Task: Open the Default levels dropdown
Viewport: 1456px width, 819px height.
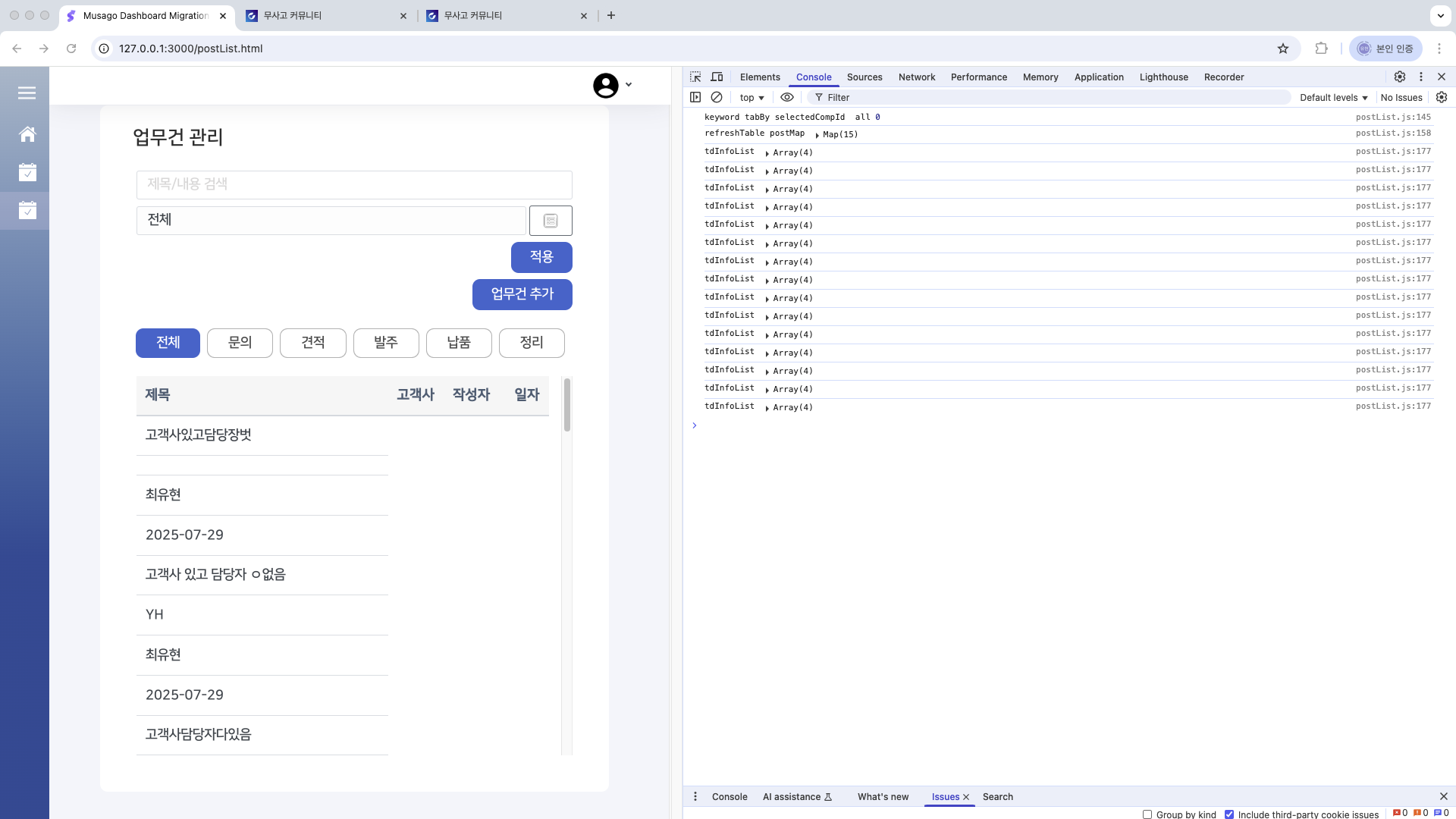Action: [x=1333, y=97]
